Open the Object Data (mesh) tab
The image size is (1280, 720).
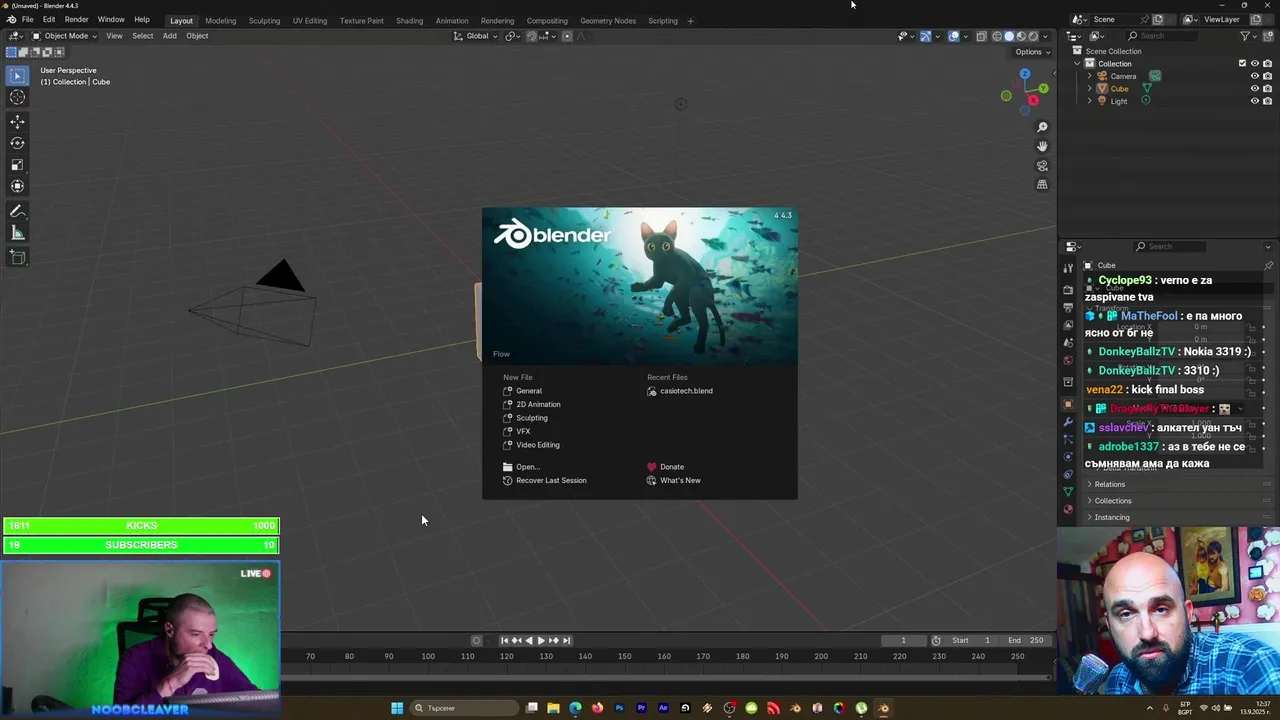tap(1068, 492)
